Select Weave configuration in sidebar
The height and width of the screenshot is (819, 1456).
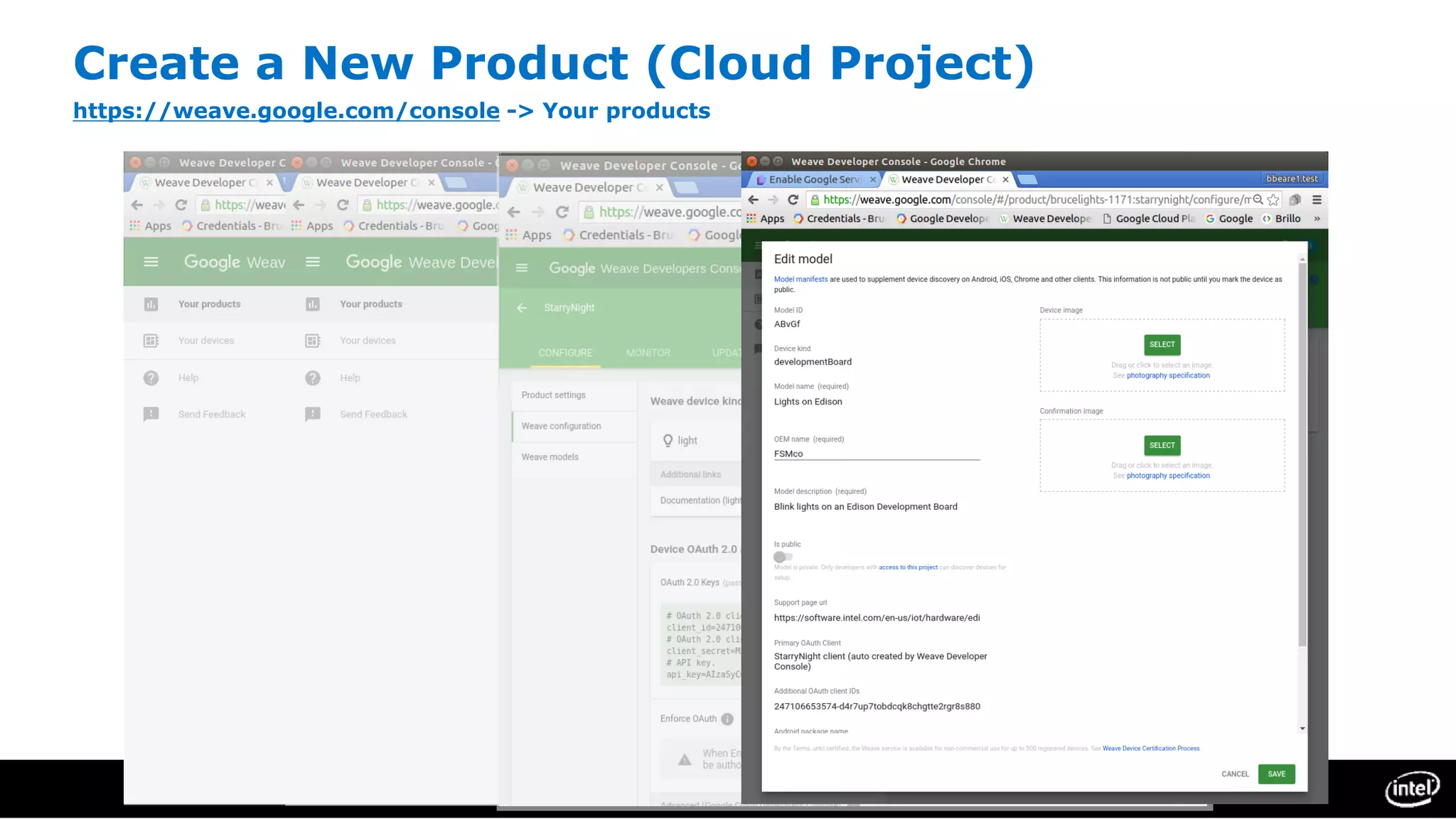(x=574, y=426)
